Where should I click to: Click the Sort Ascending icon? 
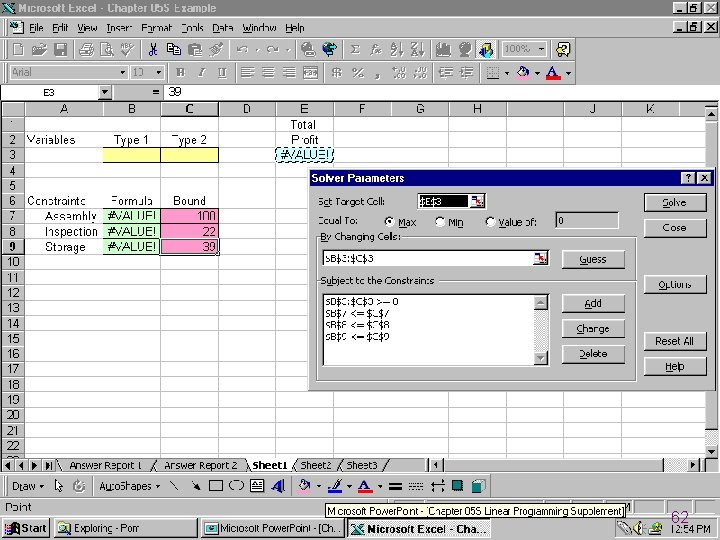tap(397, 49)
